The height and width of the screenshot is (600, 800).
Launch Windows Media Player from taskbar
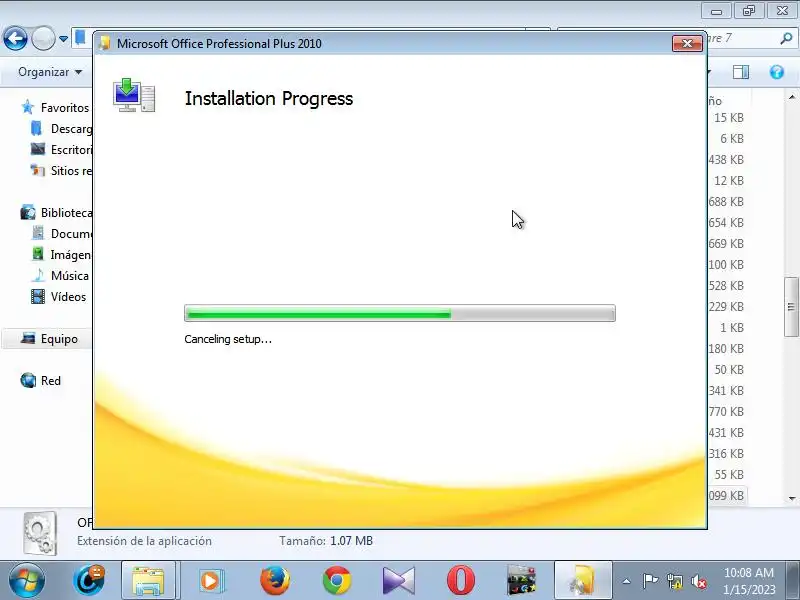coord(211,581)
